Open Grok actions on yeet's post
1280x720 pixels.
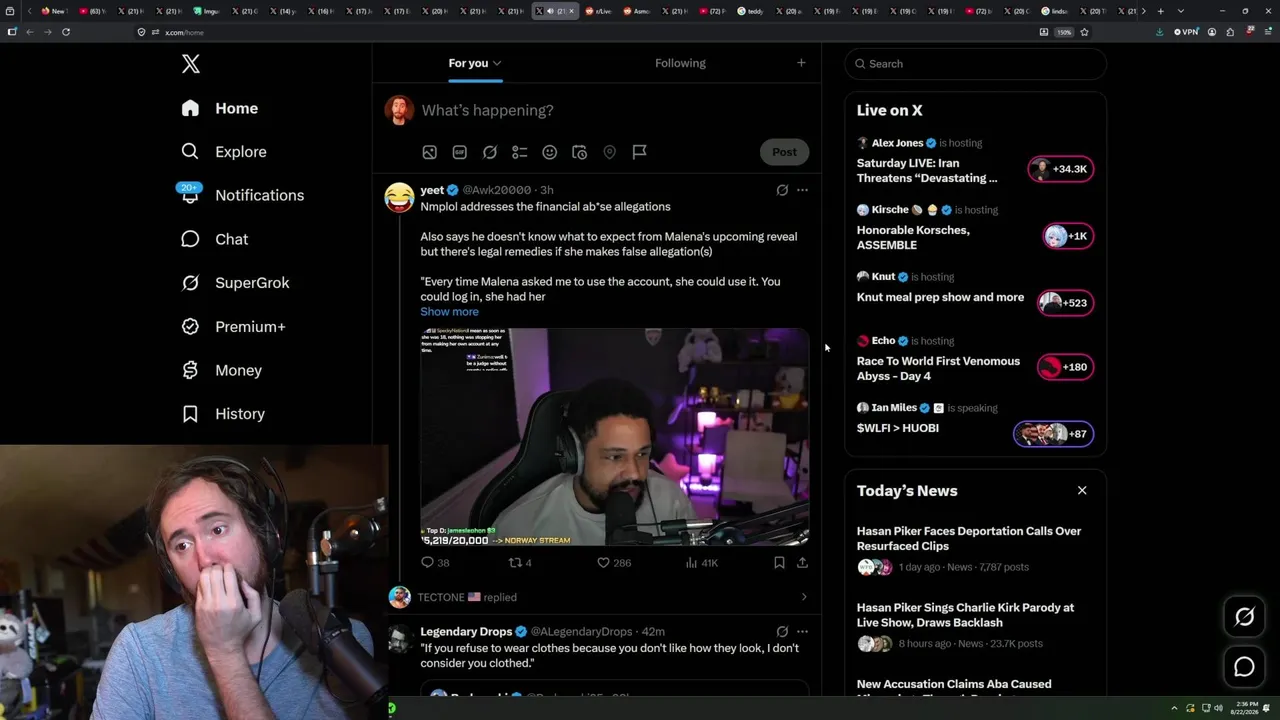[782, 190]
